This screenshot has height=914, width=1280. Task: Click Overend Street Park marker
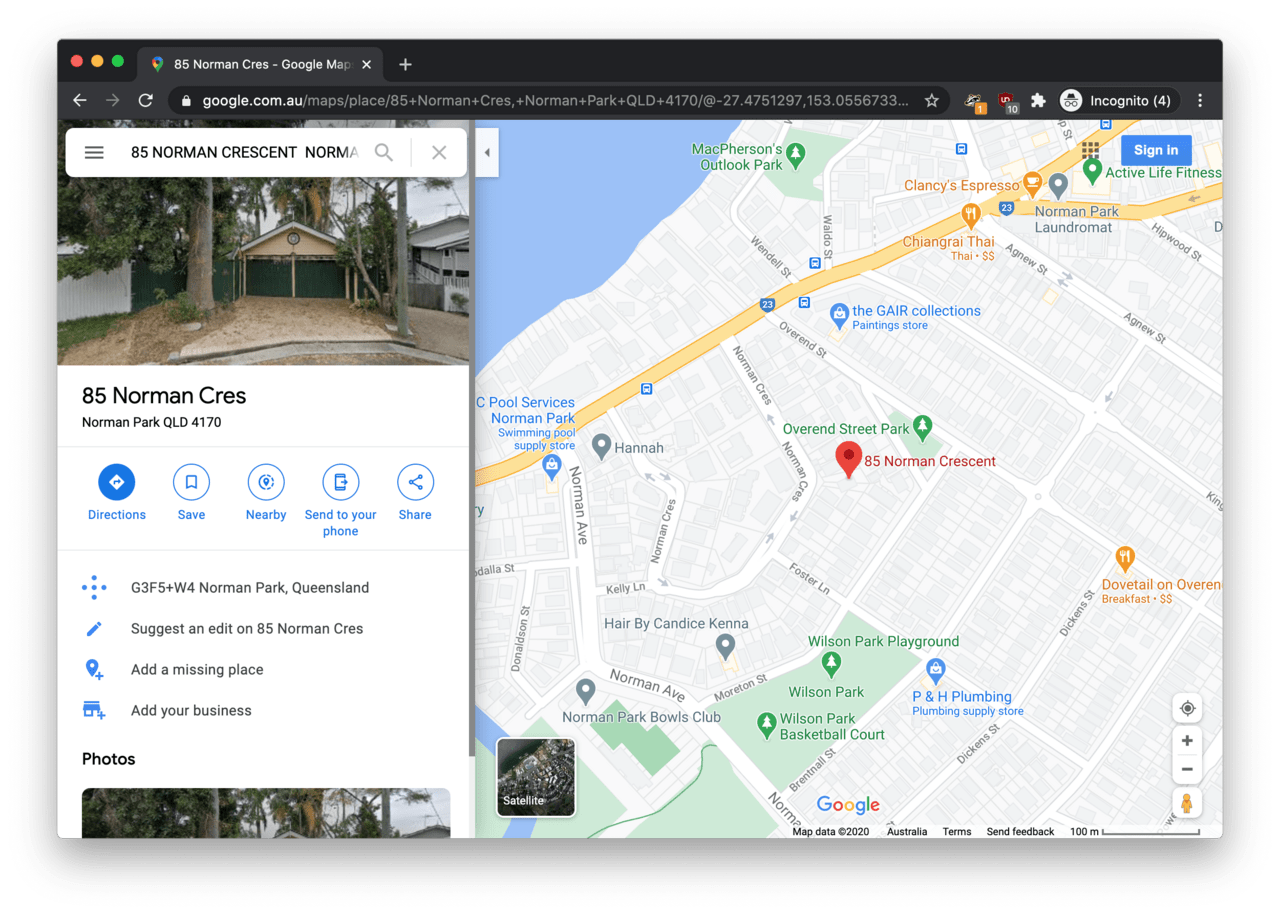point(923,427)
